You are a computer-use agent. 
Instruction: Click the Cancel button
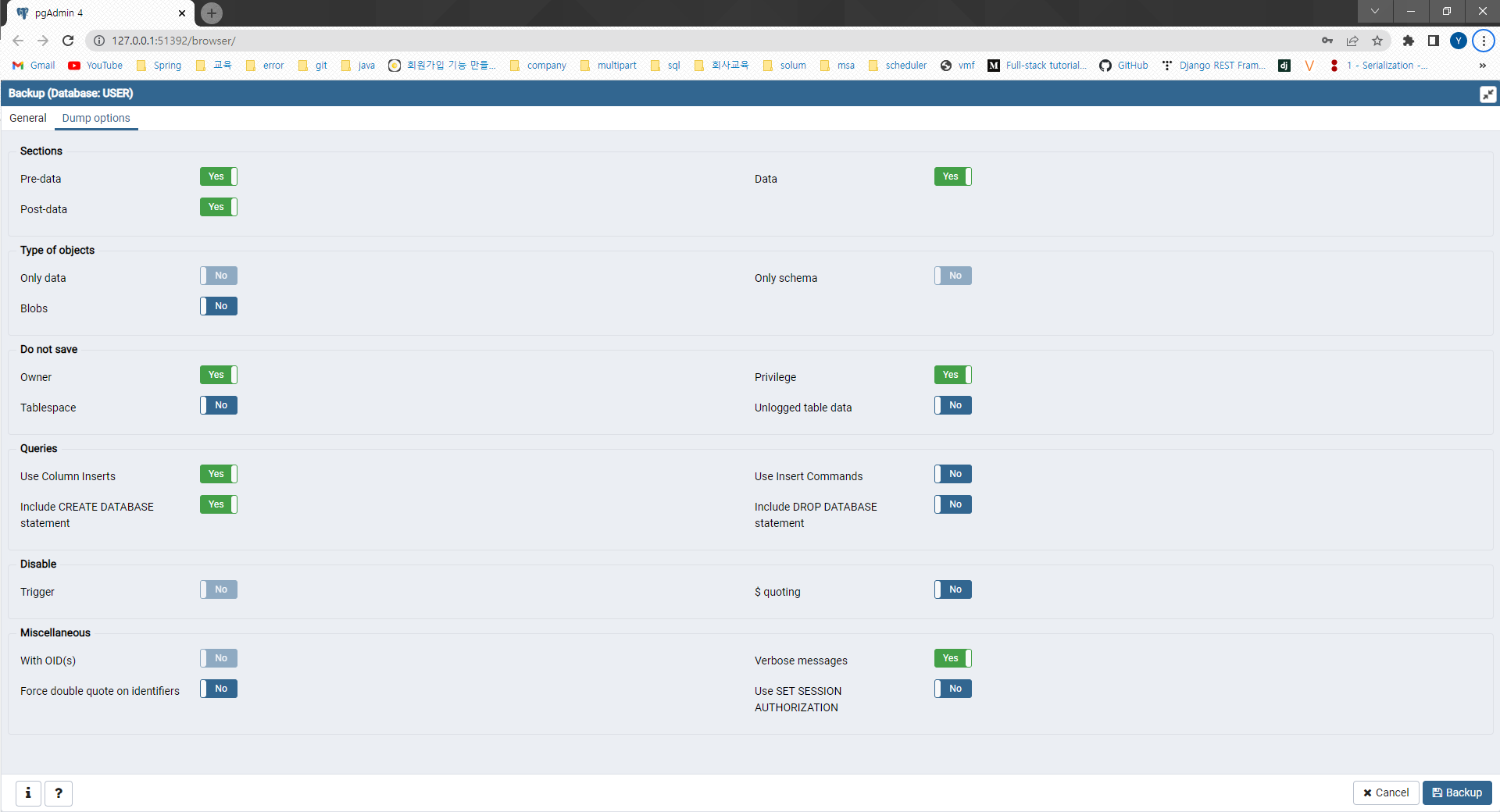coord(1386,792)
